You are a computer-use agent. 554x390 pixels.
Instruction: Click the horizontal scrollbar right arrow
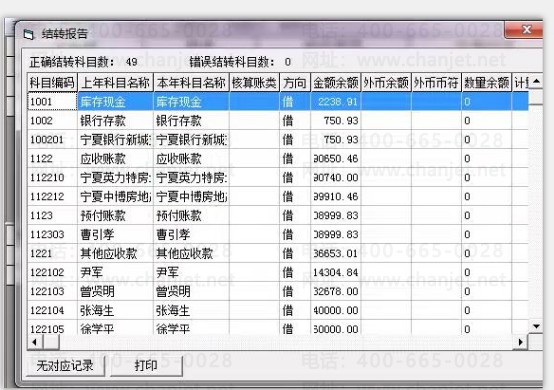(520, 342)
